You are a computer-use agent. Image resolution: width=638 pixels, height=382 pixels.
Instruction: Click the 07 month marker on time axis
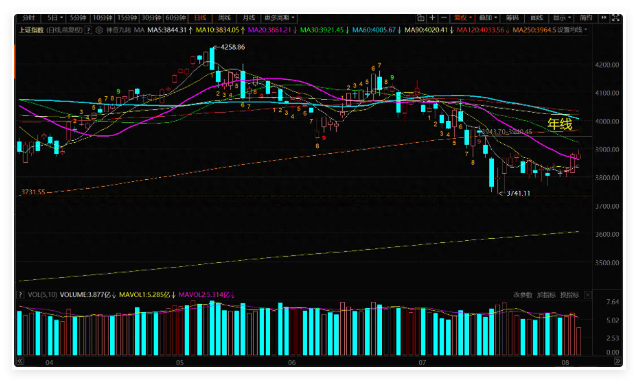coord(422,362)
